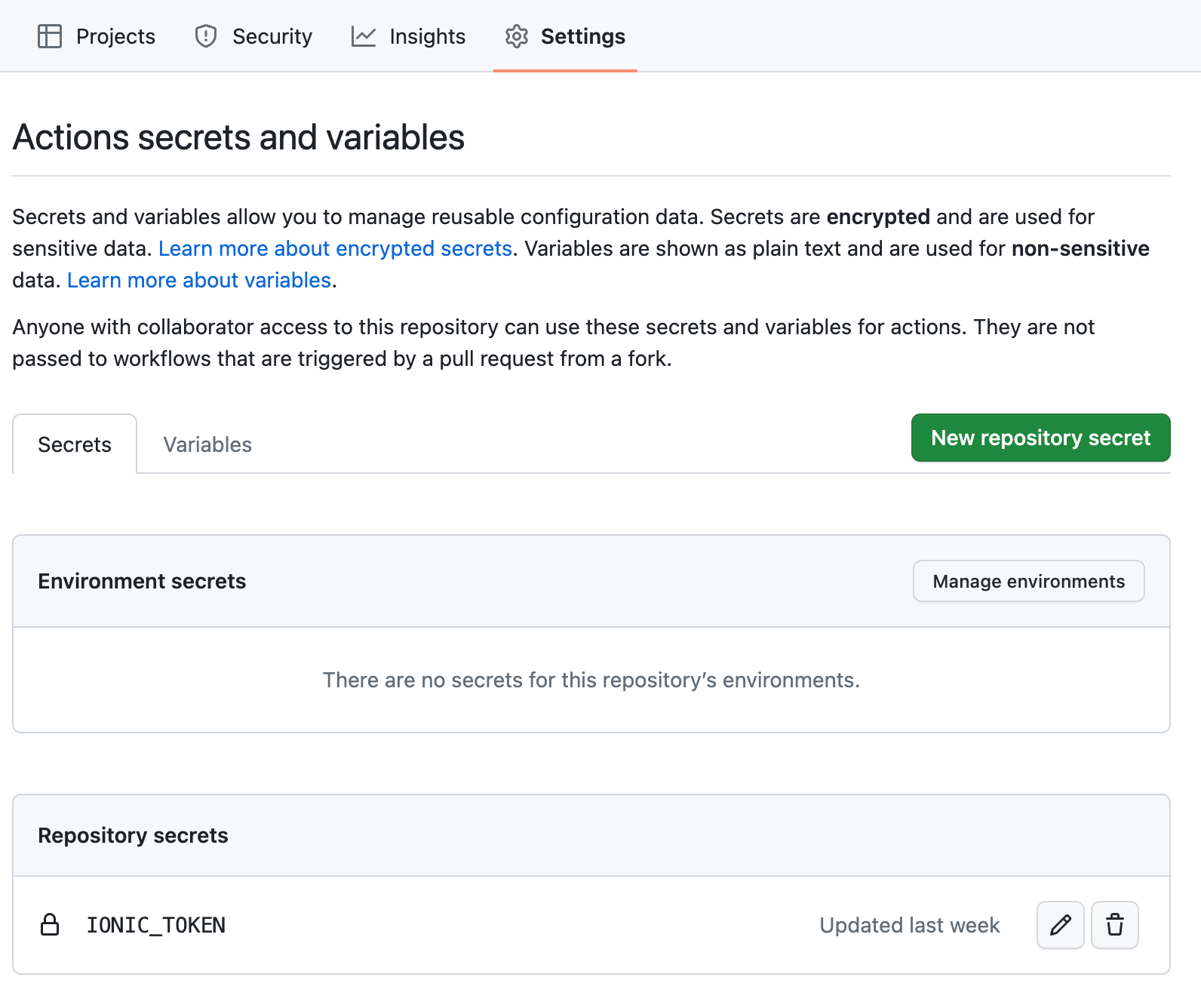Open the Insights tab label
The height and width of the screenshot is (1008, 1201).
[x=427, y=36]
